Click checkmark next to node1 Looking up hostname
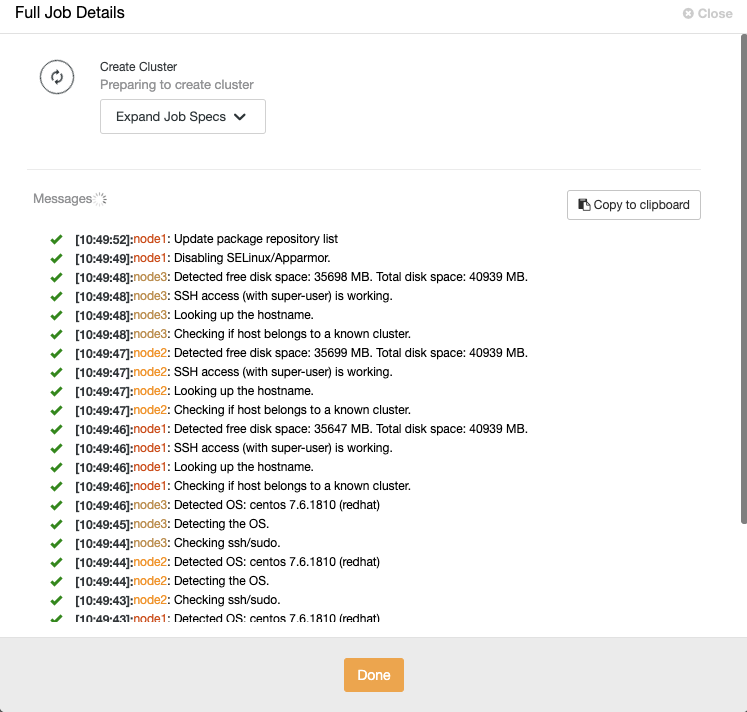Image resolution: width=747 pixels, height=712 pixels. [56, 468]
